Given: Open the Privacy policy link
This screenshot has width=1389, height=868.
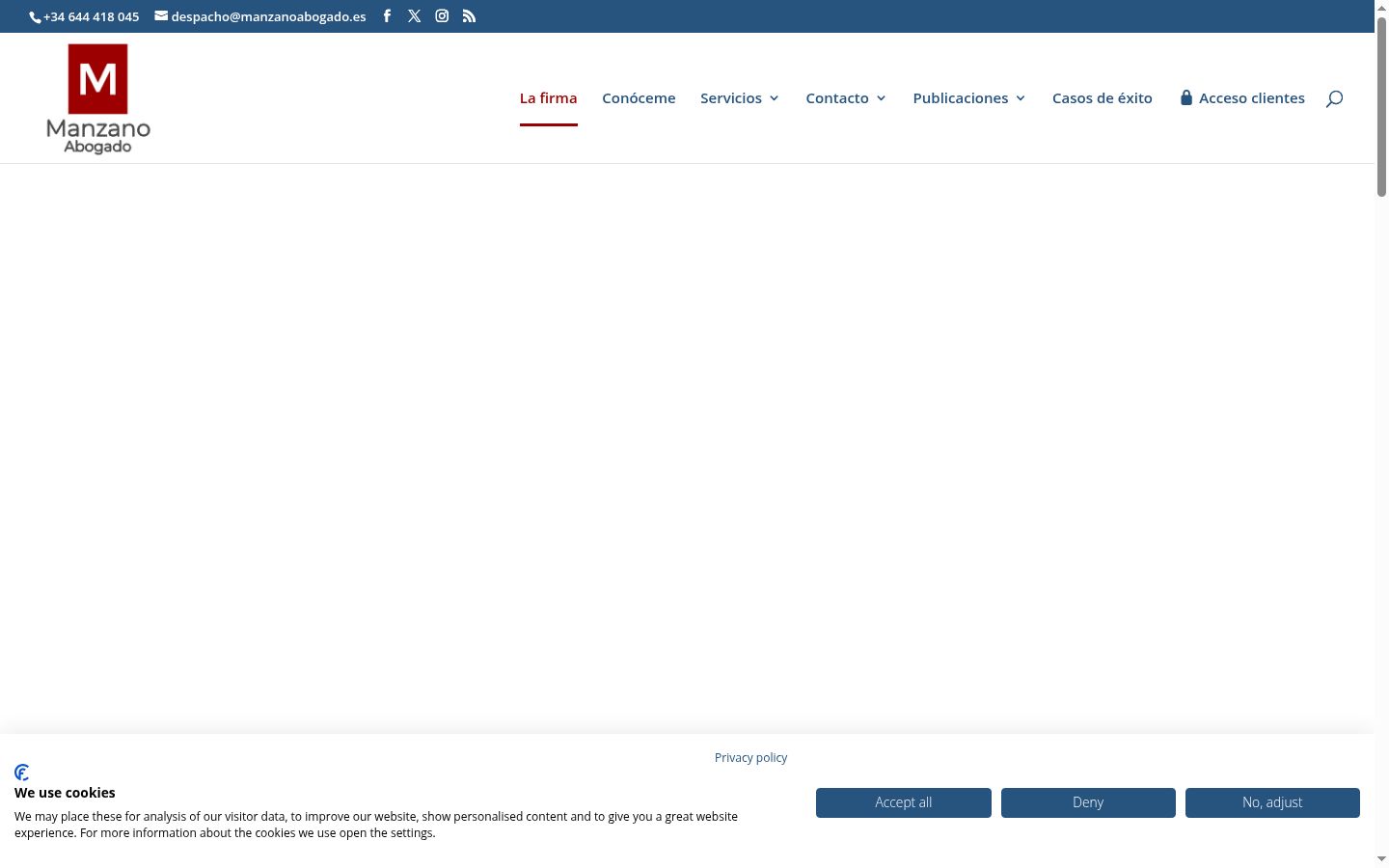Looking at the screenshot, I should coord(750,758).
